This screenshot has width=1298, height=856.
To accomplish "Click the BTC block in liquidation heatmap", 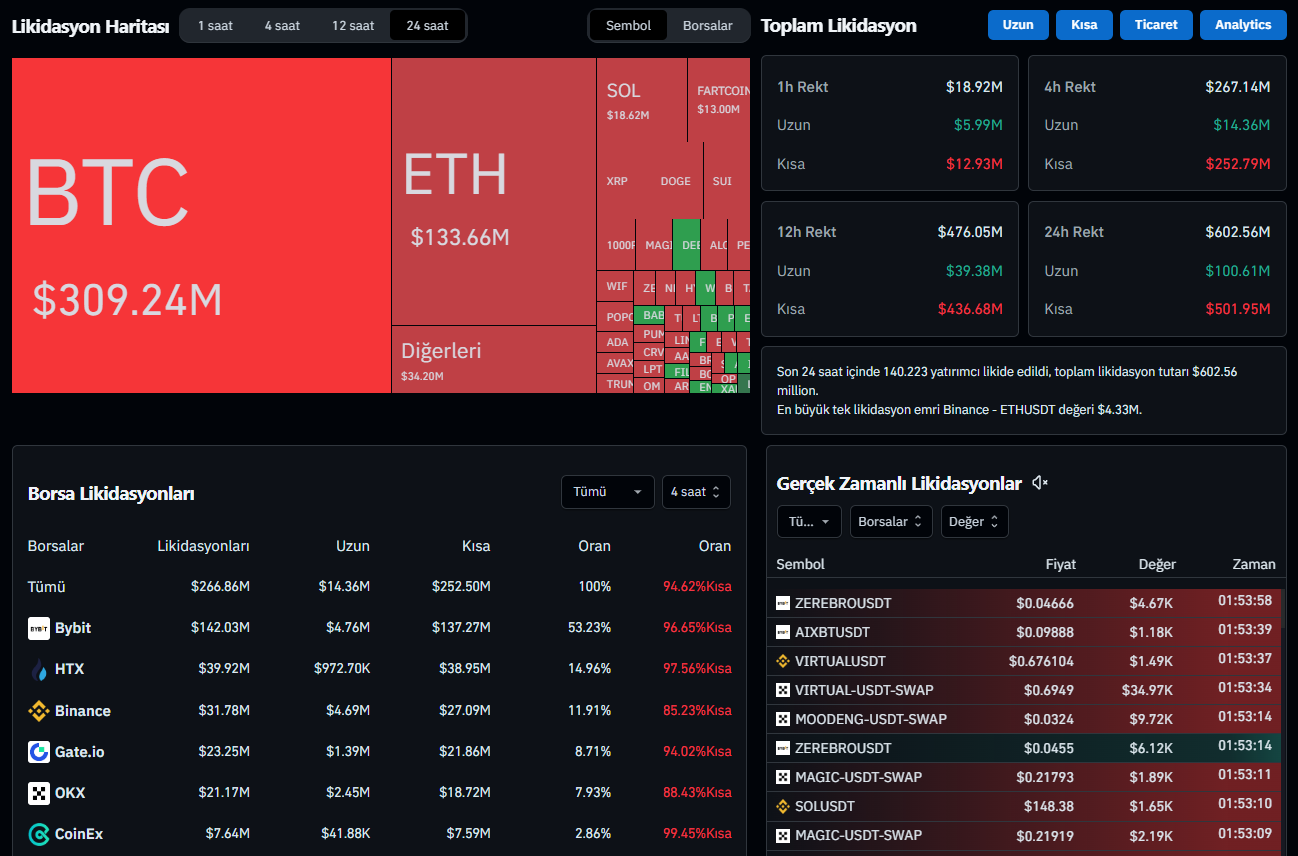I will click(200, 225).
